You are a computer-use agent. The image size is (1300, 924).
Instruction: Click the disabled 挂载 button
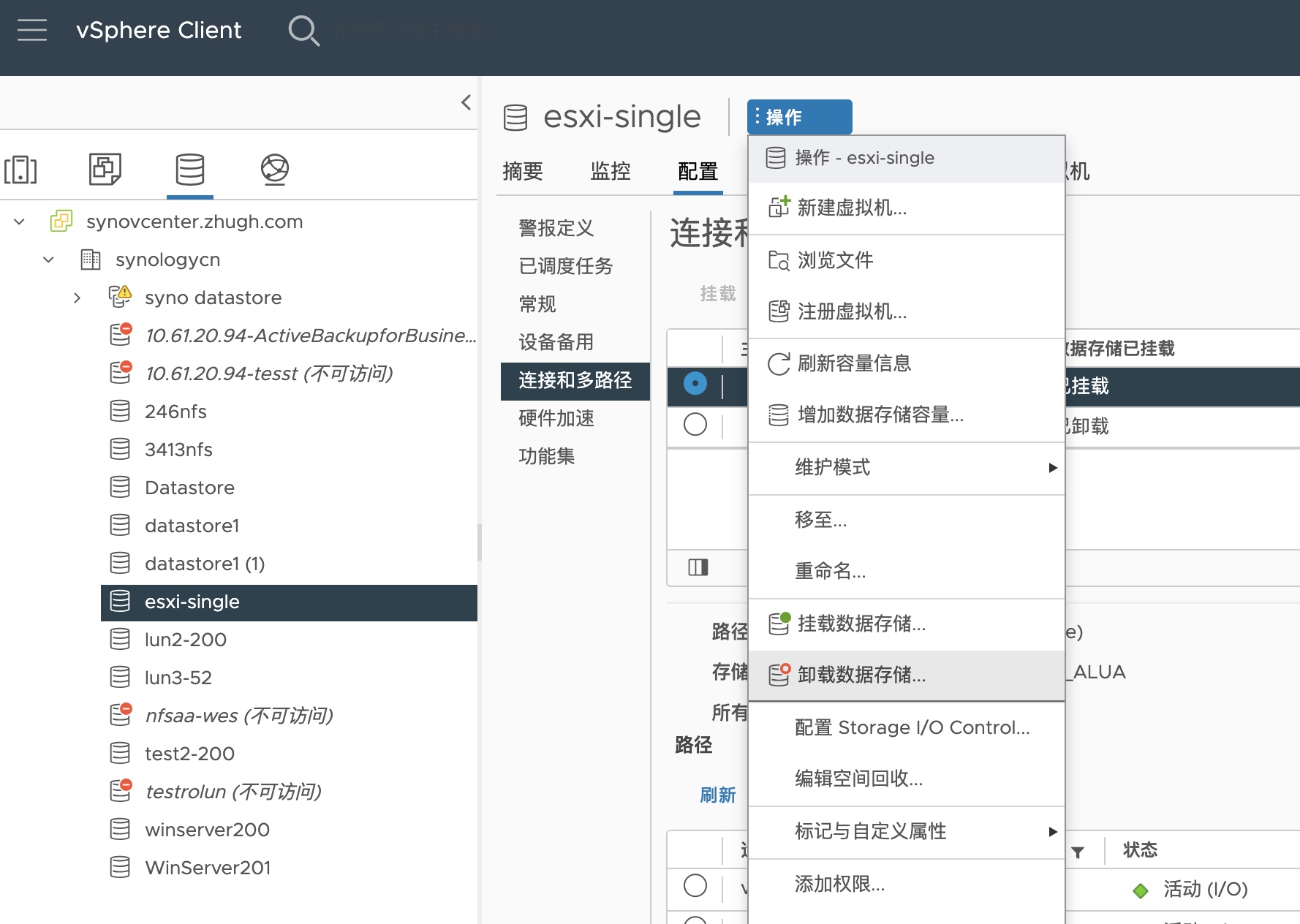point(717,294)
